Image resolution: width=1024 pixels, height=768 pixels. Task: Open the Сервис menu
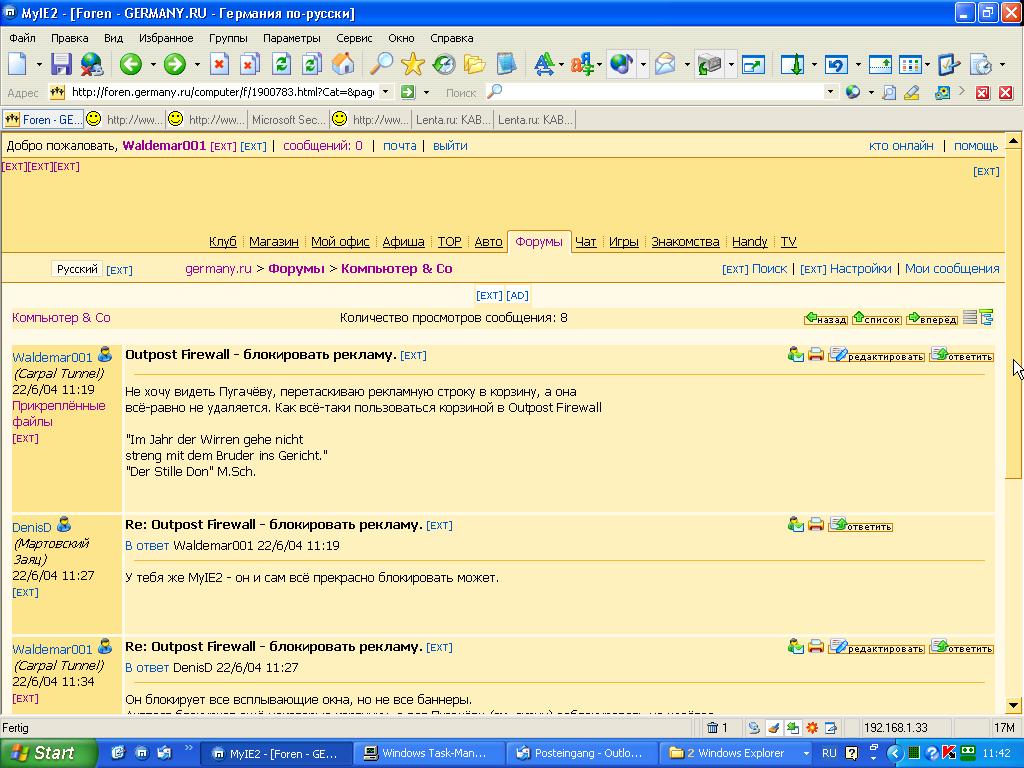[354, 38]
